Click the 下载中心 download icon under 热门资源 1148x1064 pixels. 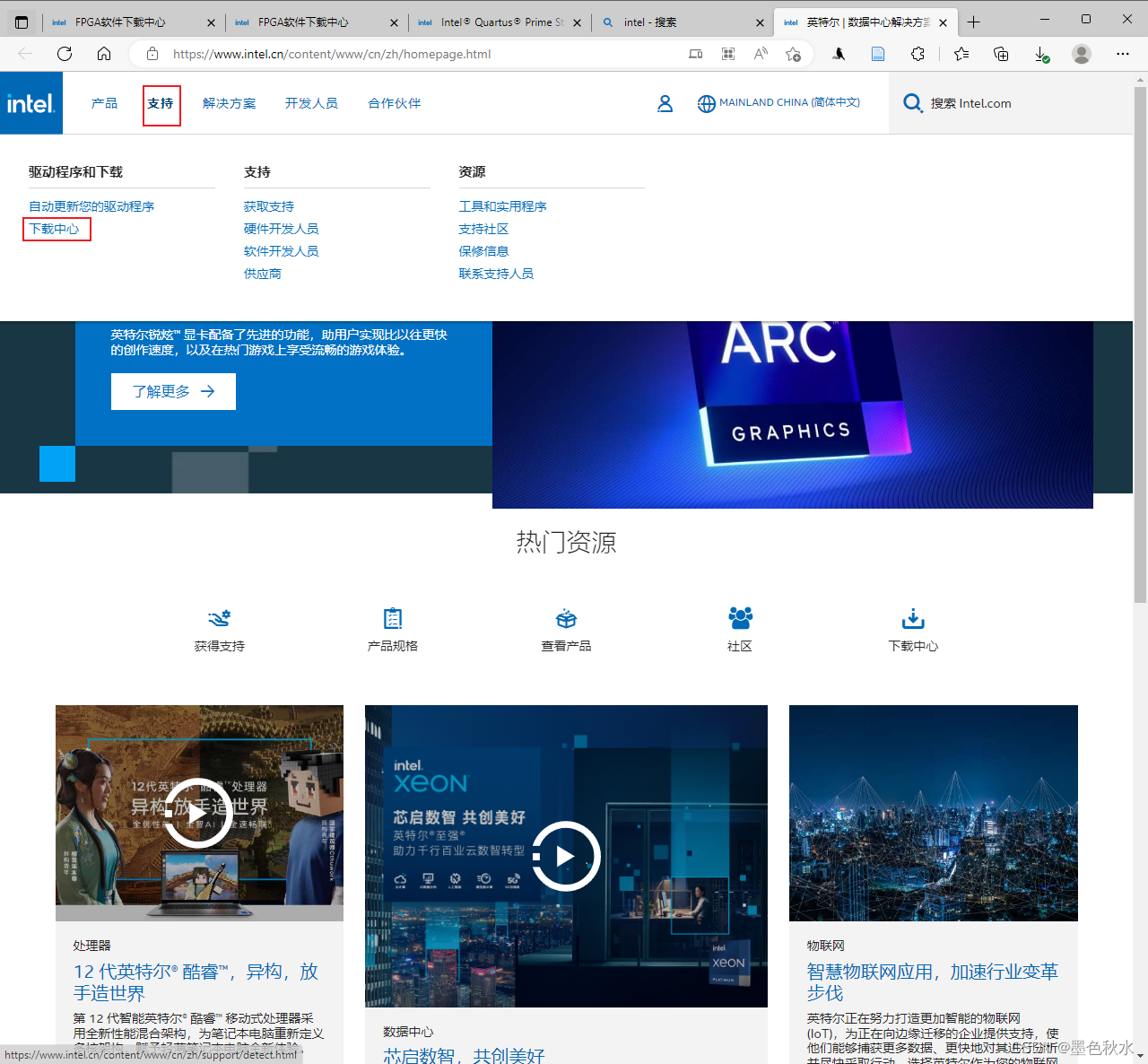tap(912, 619)
